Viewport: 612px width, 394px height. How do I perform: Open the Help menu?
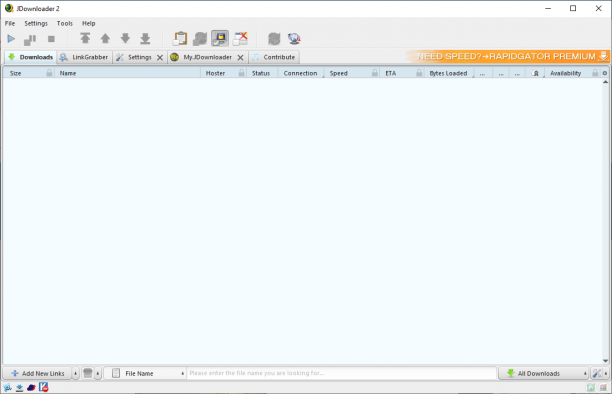(89, 23)
